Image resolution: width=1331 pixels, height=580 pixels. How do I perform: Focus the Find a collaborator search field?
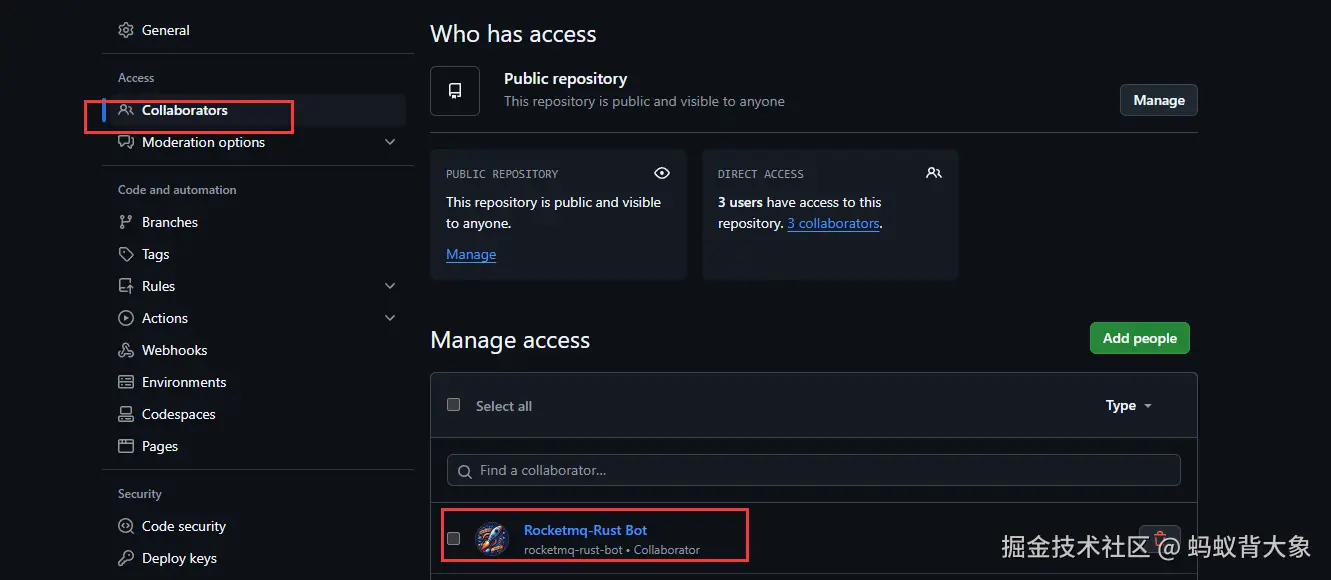coord(813,470)
